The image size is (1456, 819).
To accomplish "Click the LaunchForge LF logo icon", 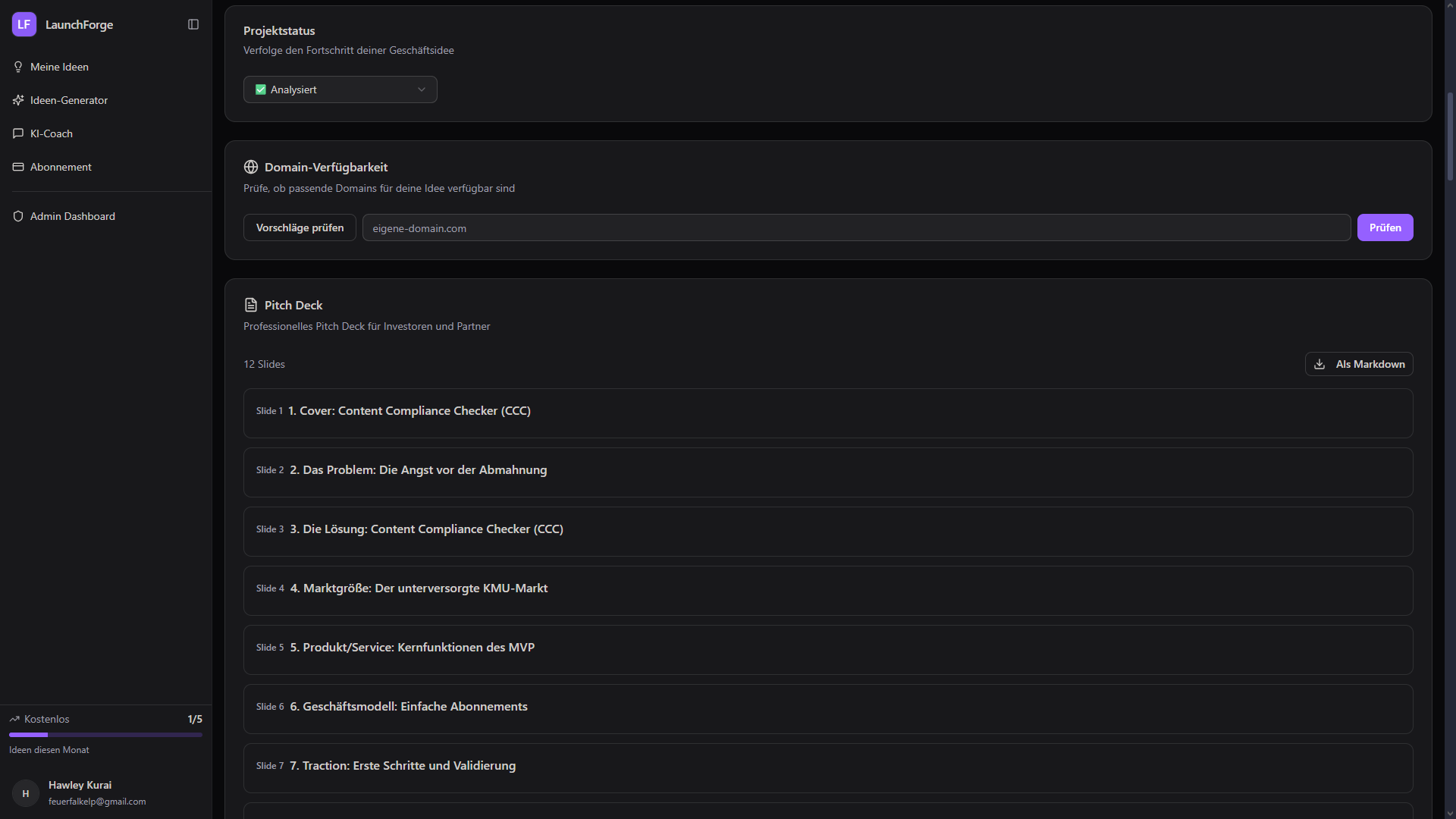I will (24, 24).
